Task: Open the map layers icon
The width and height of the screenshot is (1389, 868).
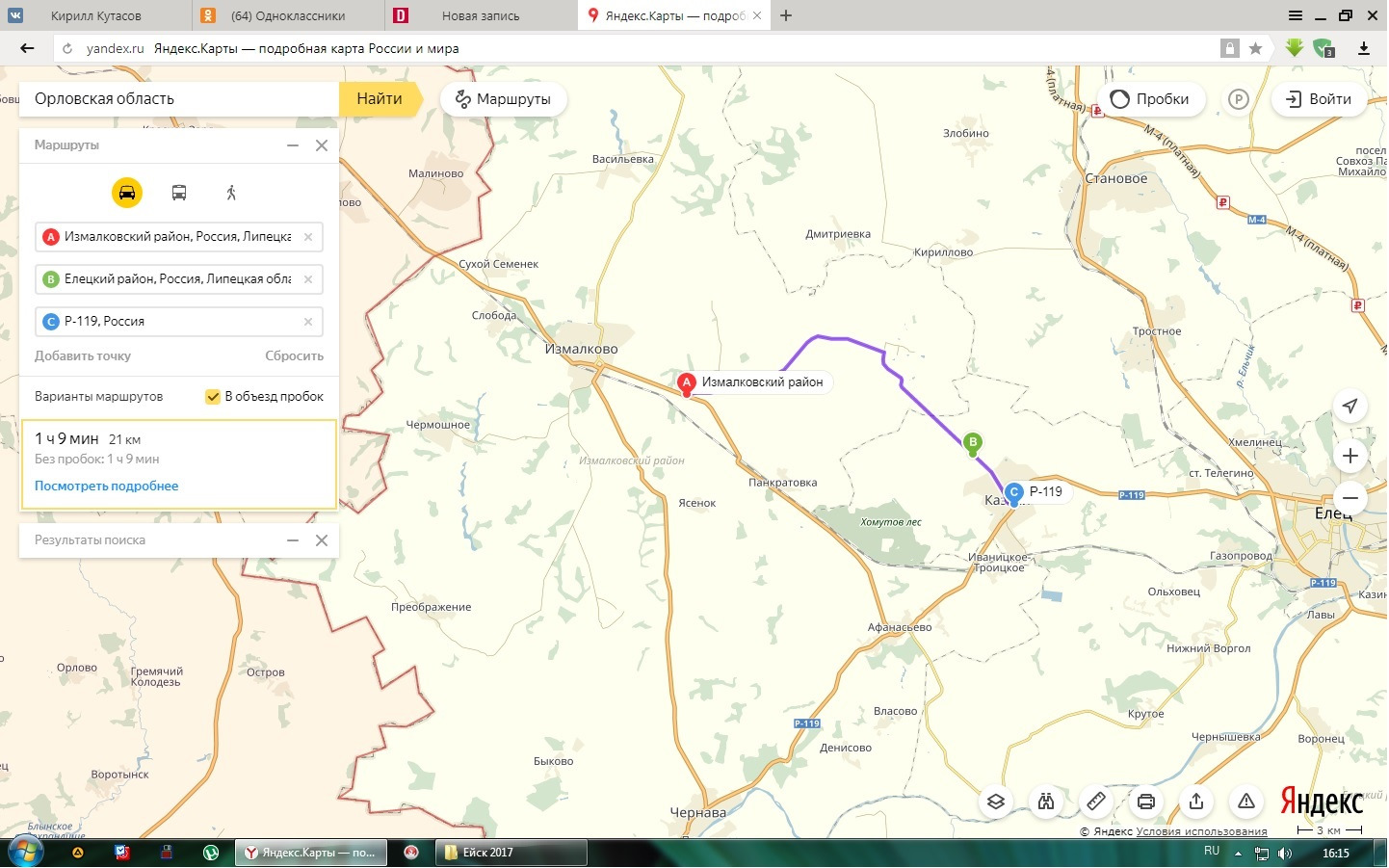Action: pyautogui.click(x=996, y=802)
